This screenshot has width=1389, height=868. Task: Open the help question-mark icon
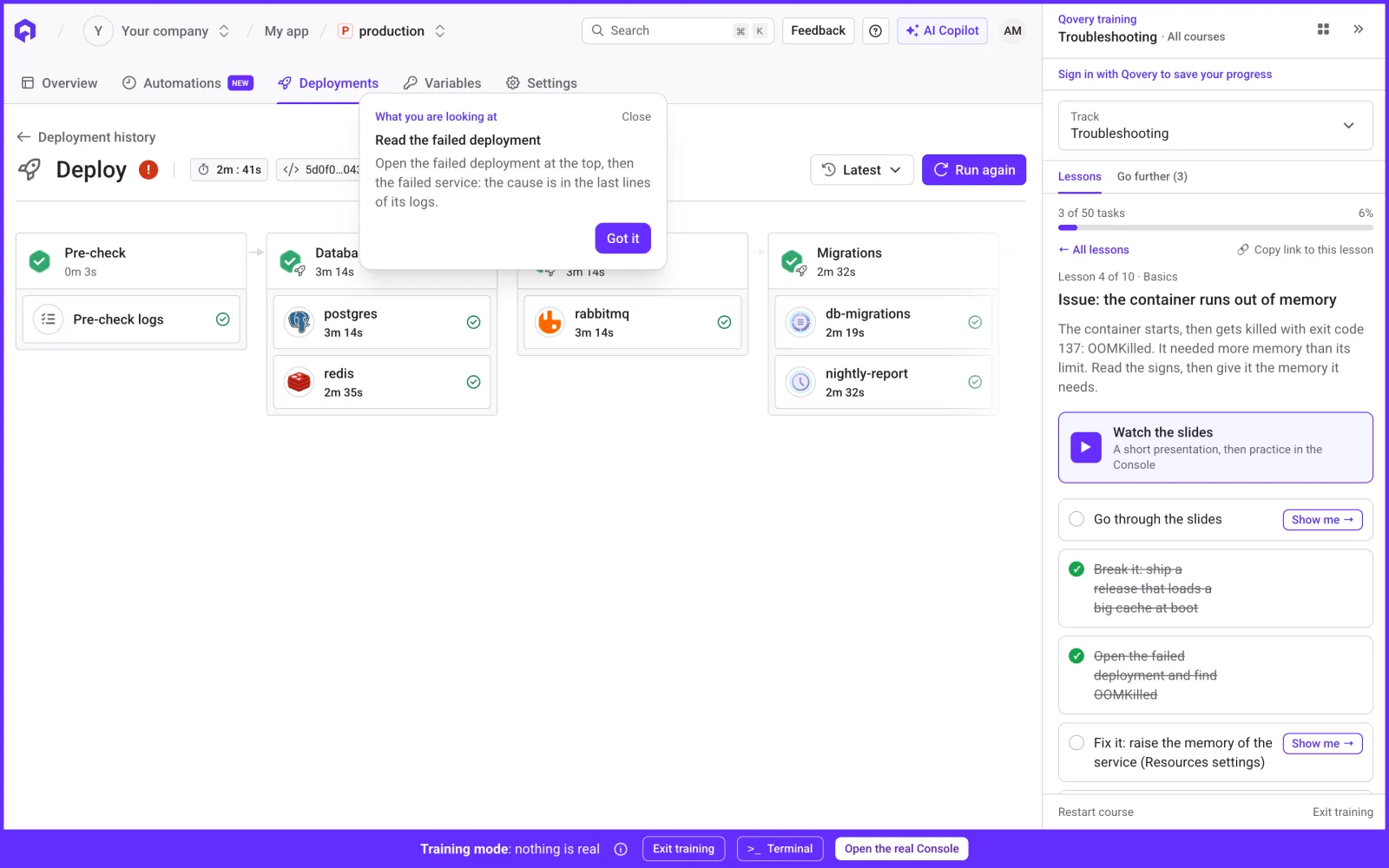(x=875, y=31)
